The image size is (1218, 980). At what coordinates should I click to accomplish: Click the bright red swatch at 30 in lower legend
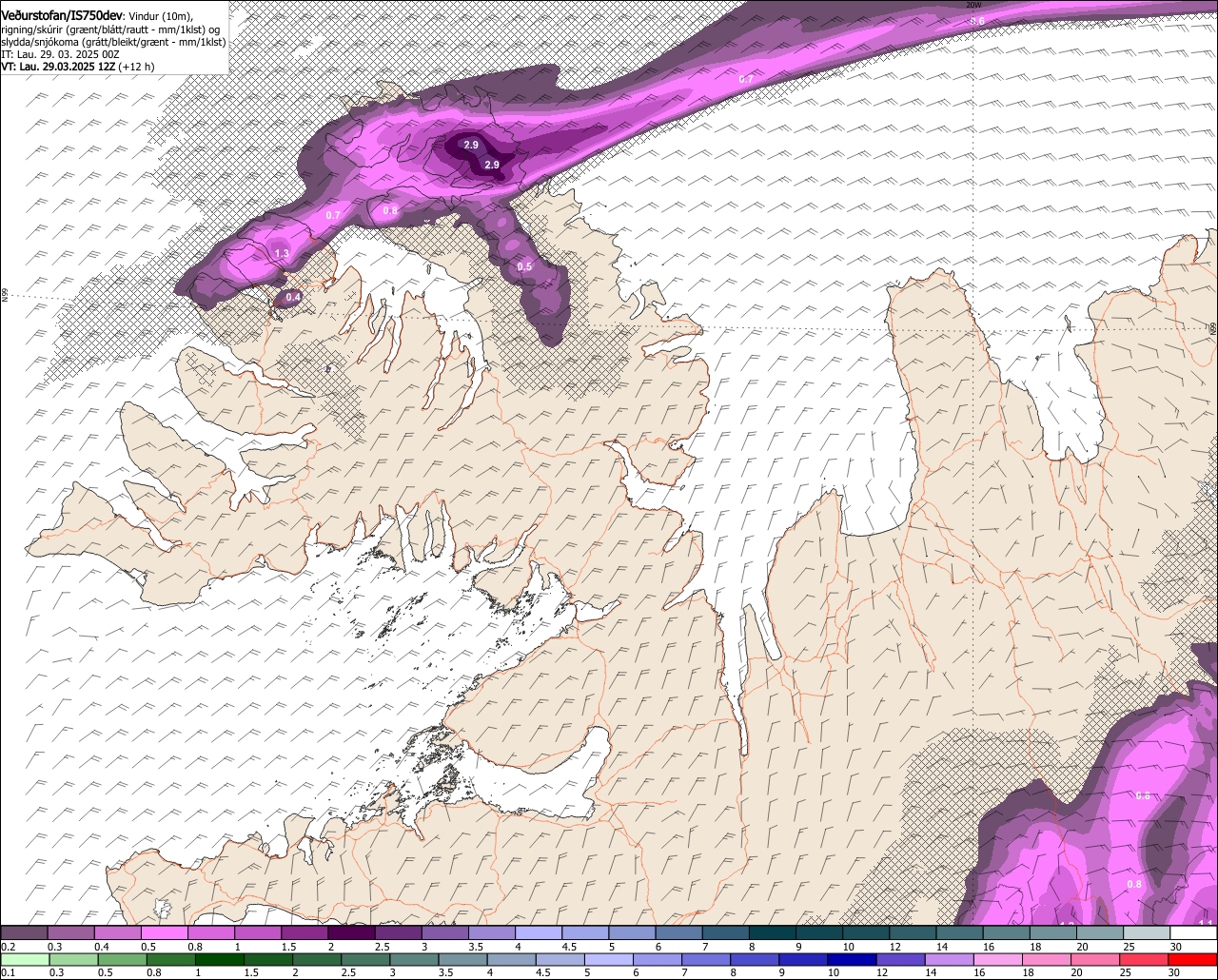[x=1192, y=959]
